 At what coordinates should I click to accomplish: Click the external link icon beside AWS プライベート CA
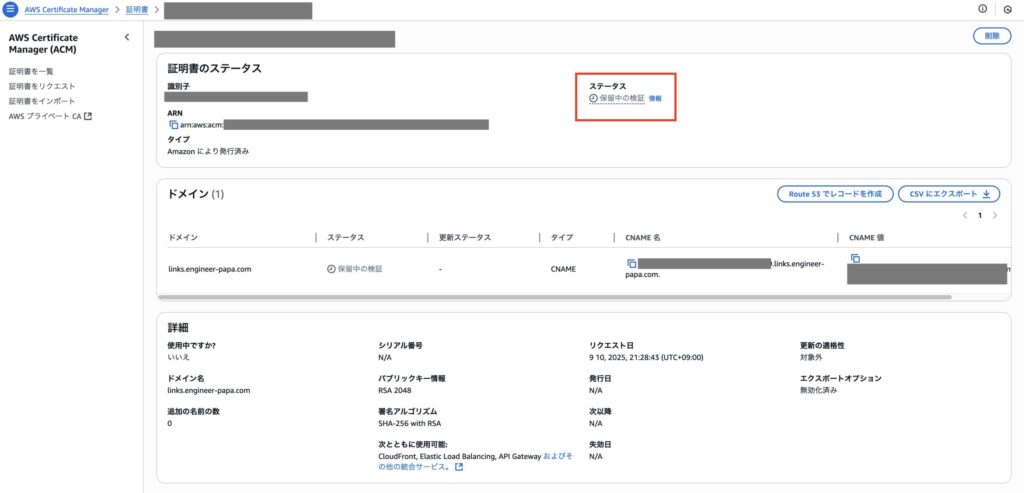coord(89,116)
